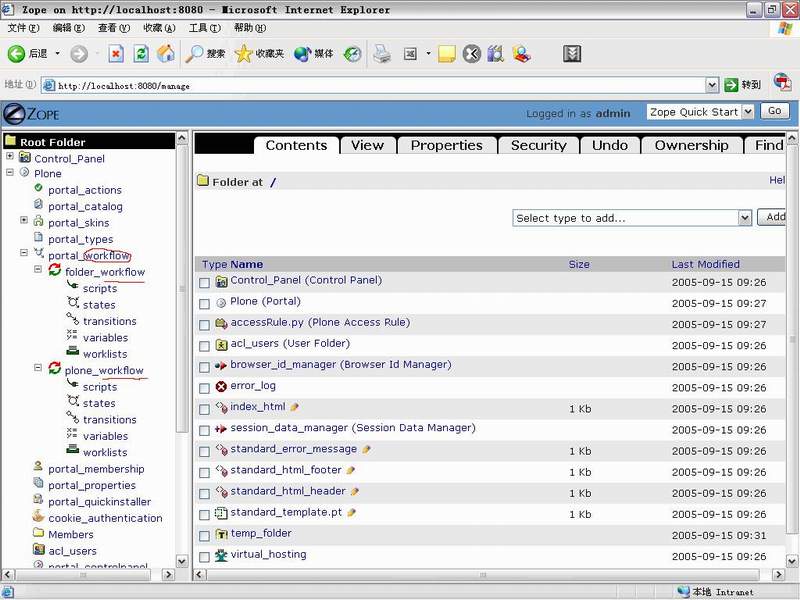Open the Search magnifier toolbar icon

194,54
